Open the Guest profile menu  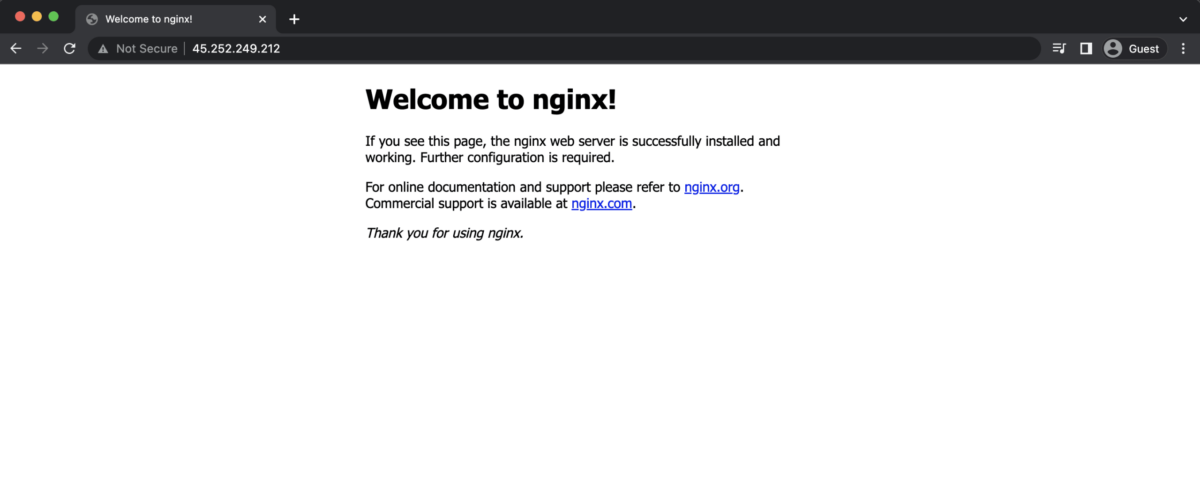tap(1133, 49)
